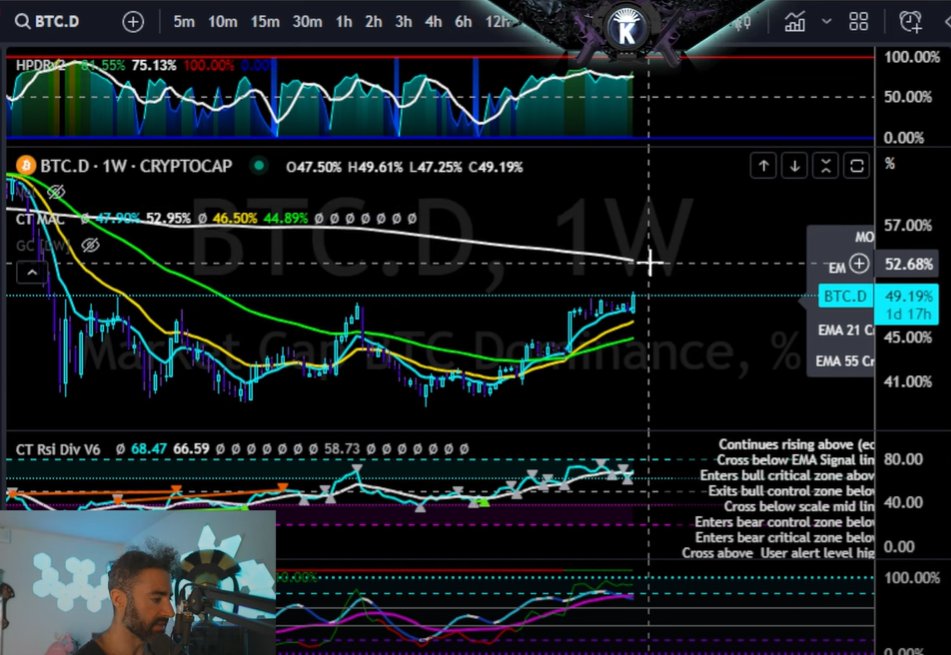Pick the 6h timeframe button
The height and width of the screenshot is (655, 951).
[463, 22]
